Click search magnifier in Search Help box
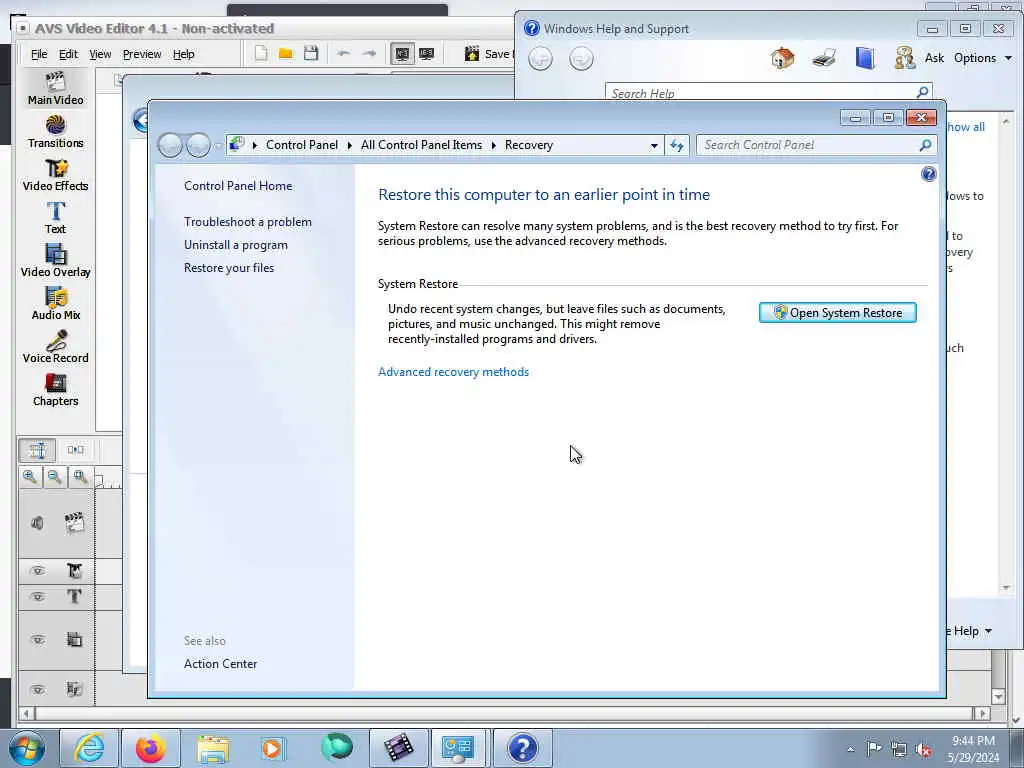1024x768 pixels. 922,92
